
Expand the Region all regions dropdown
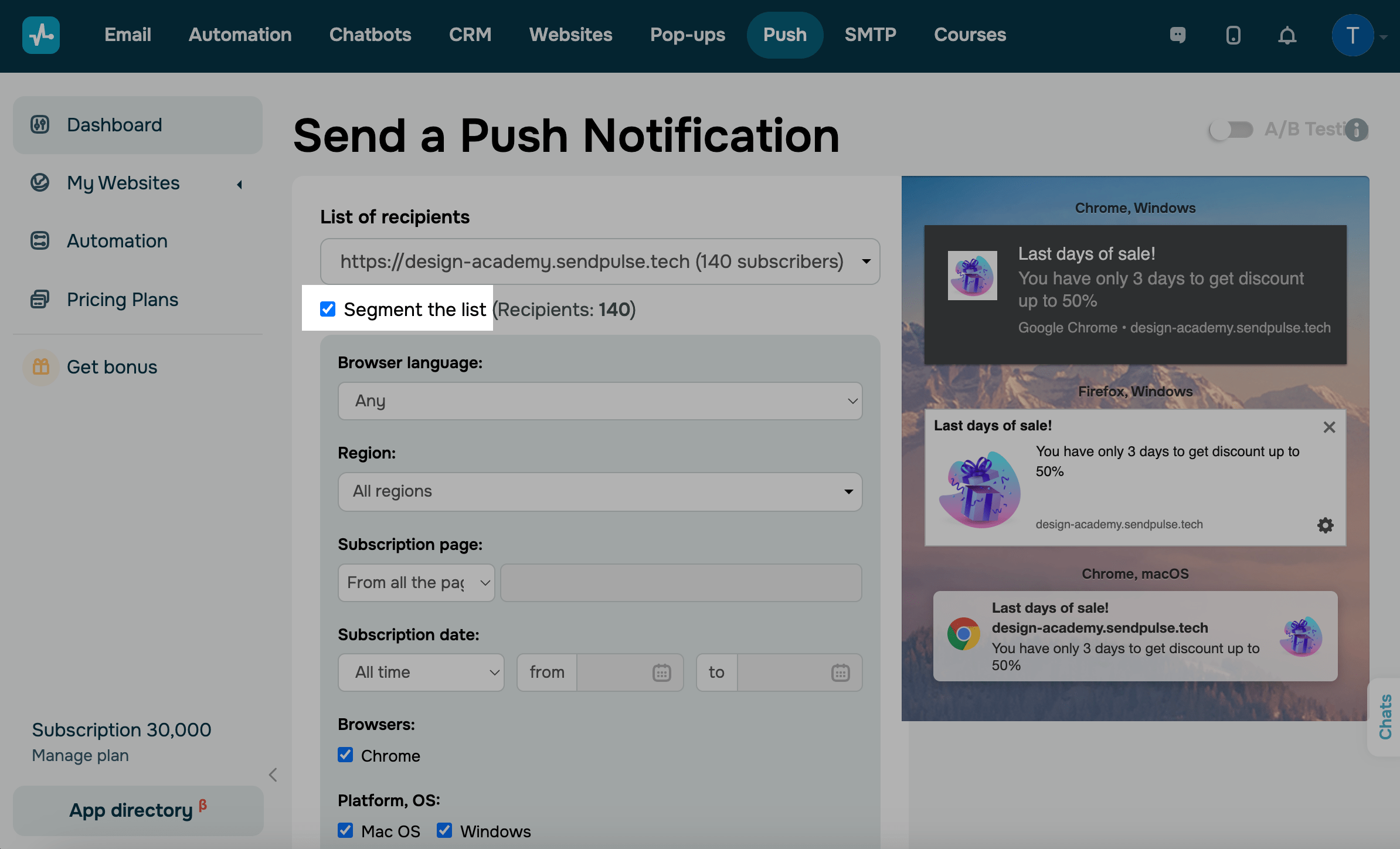tap(600, 490)
